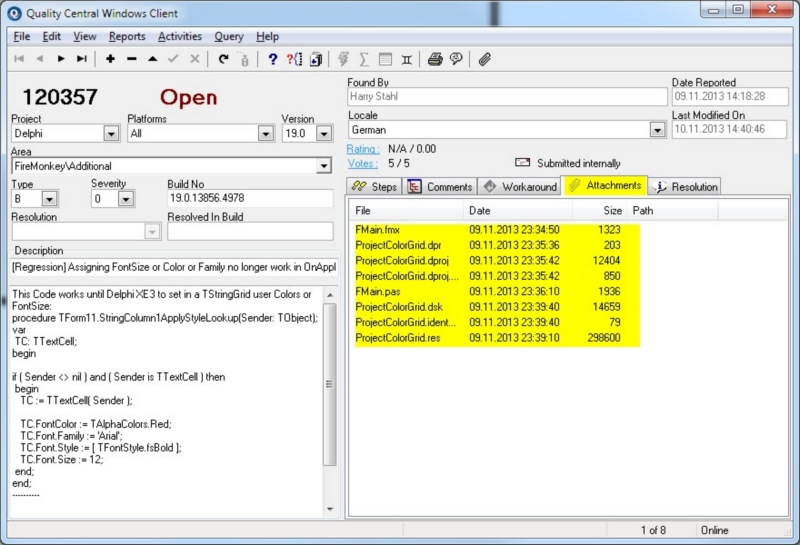
Task: Select the ProjectColorGrid.dpr attachment
Action: pos(398,245)
